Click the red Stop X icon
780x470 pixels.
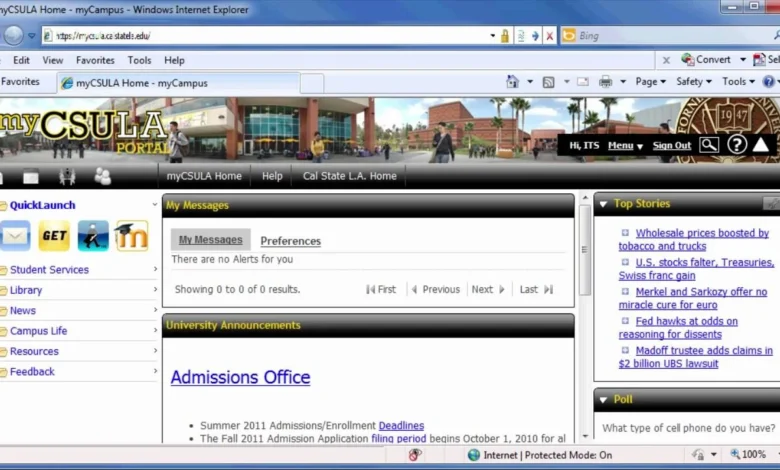pos(550,36)
